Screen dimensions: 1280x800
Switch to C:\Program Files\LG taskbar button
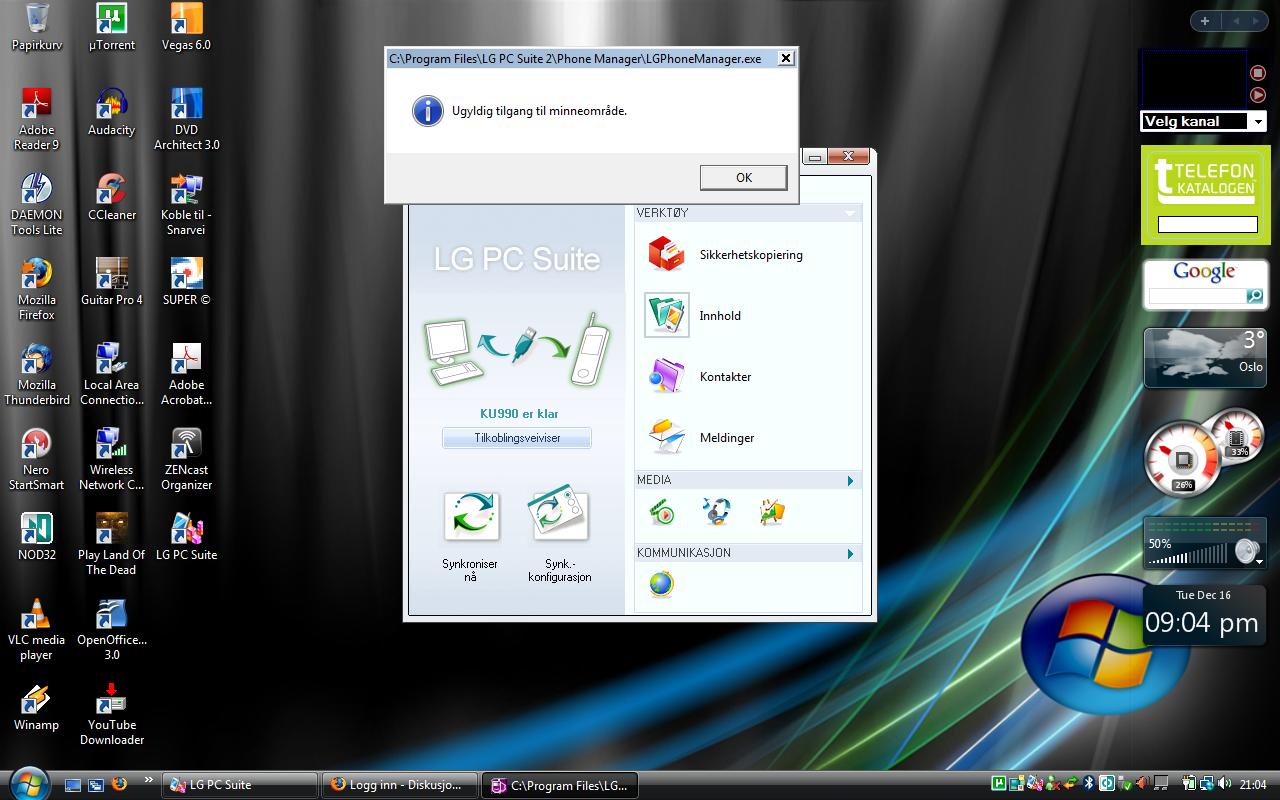559,785
